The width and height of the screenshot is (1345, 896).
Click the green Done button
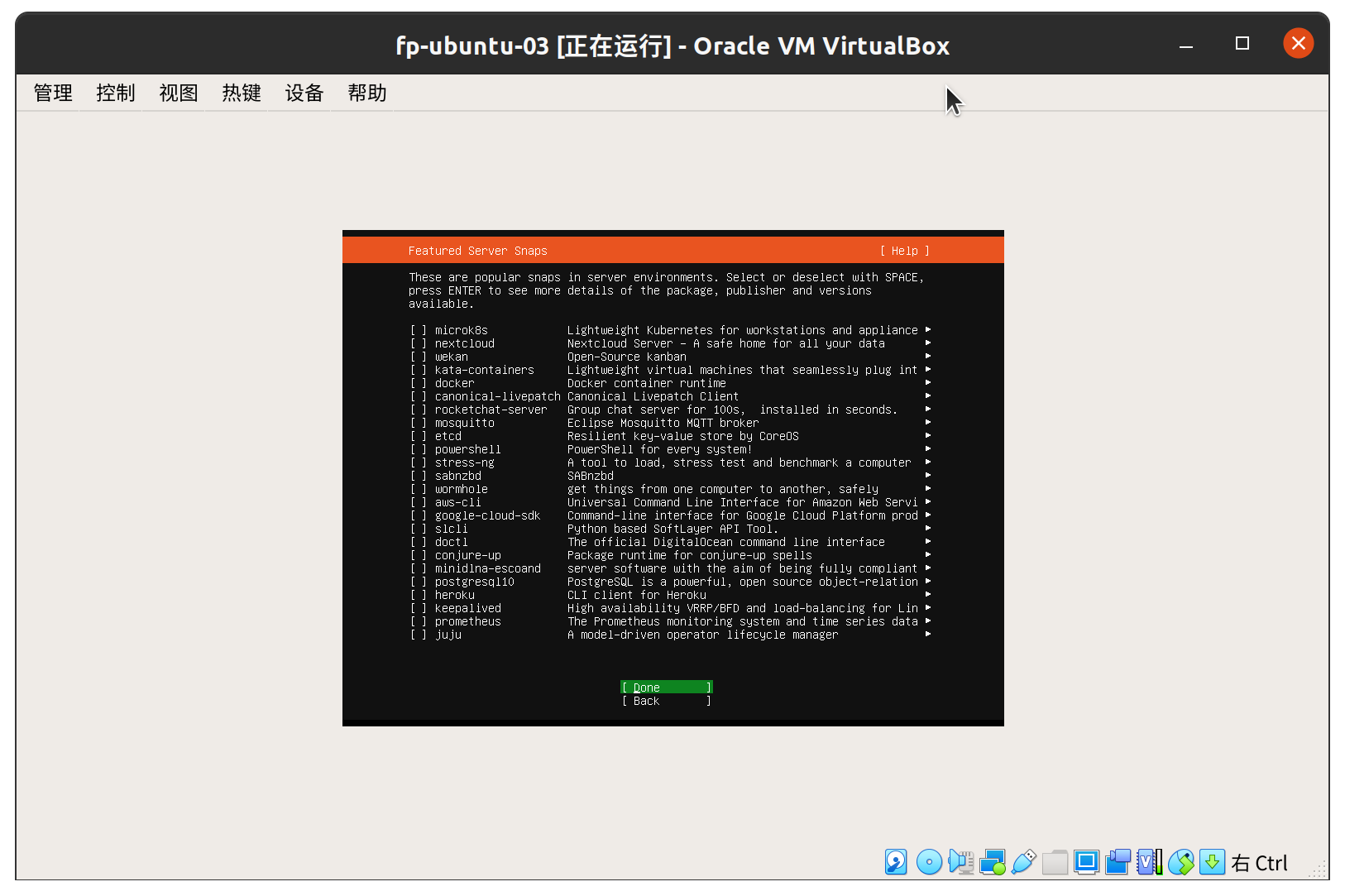[x=667, y=687]
